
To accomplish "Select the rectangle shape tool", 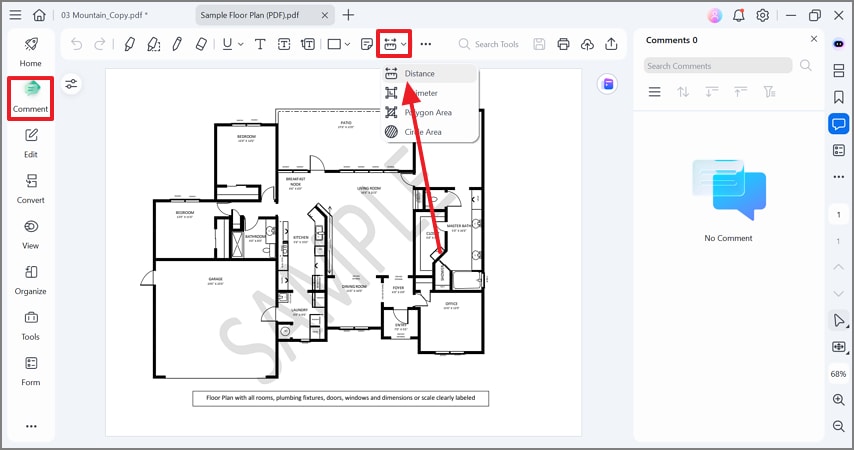I will click(334, 44).
